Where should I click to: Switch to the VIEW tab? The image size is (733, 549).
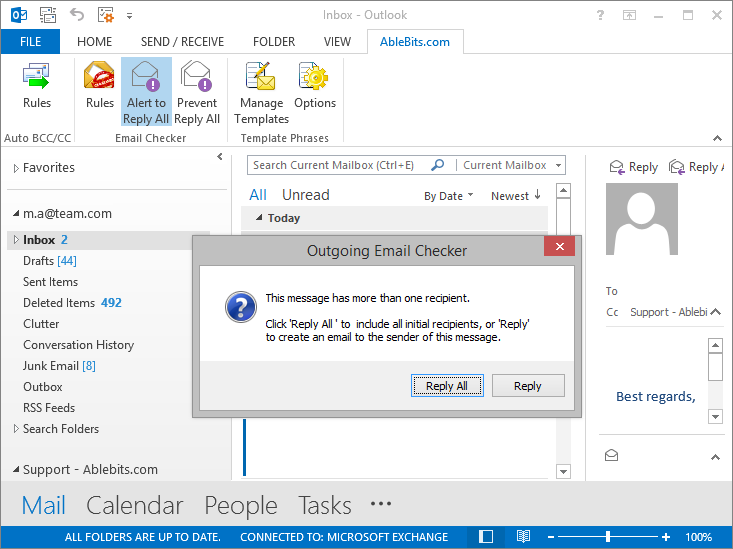coord(337,42)
